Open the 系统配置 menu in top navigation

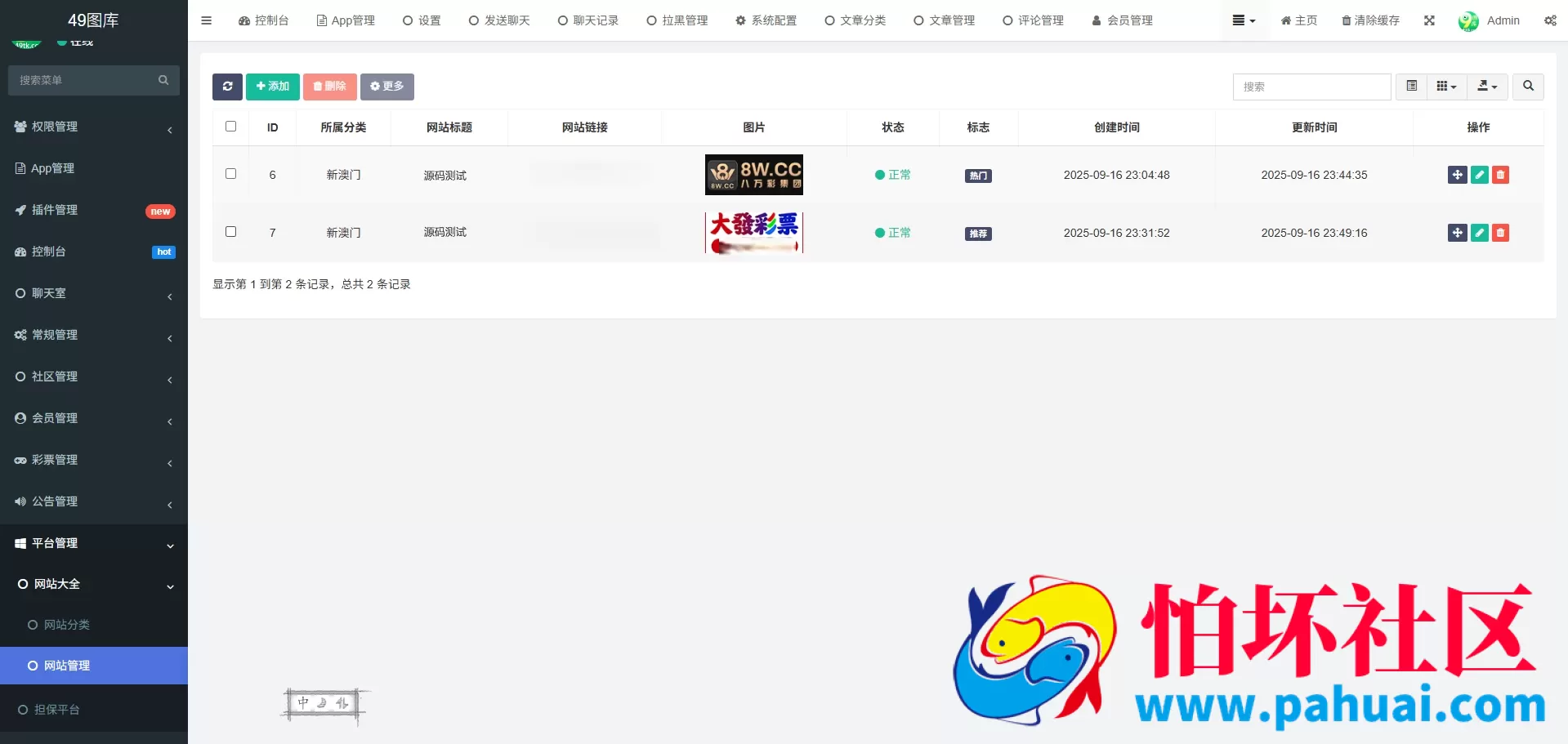[766, 20]
